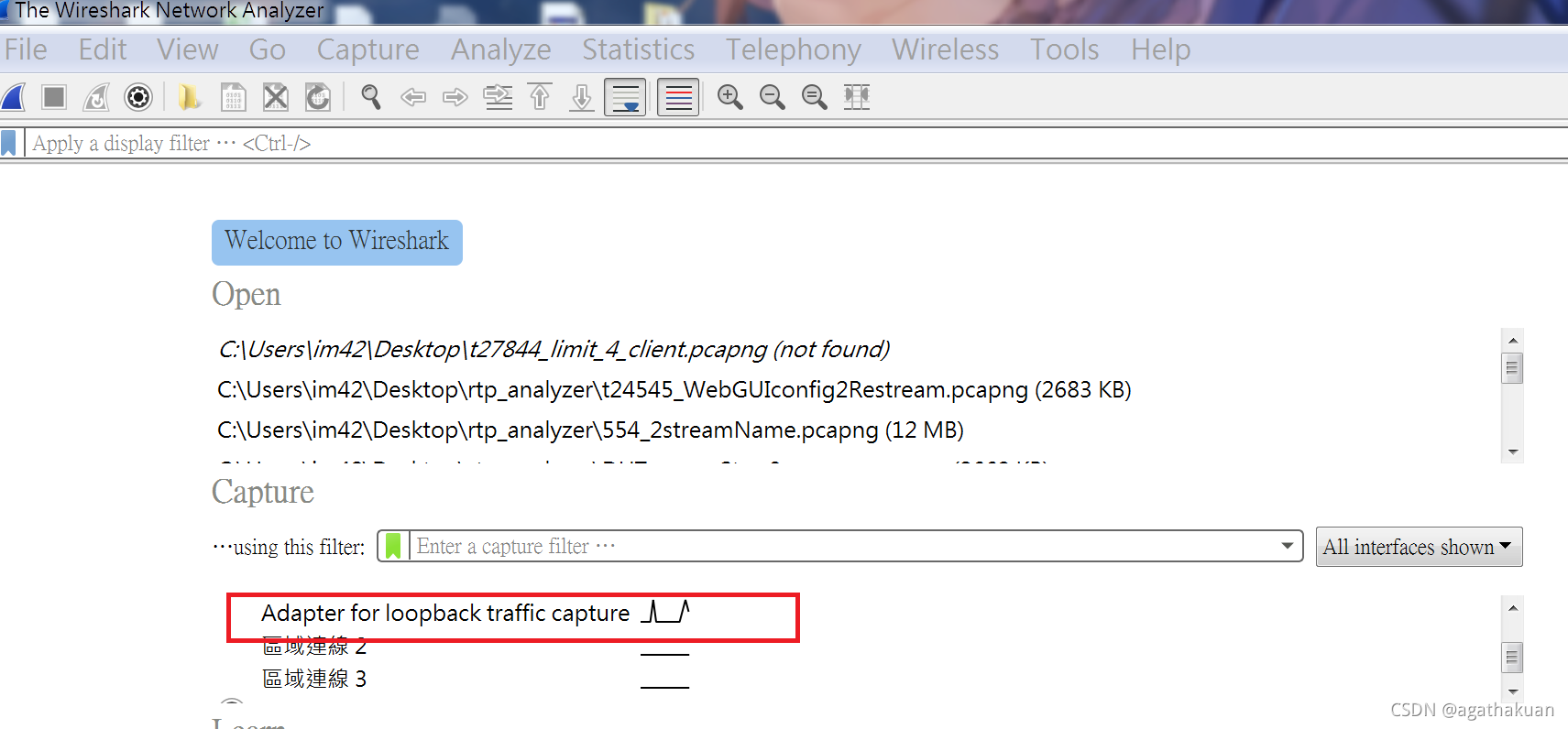The width and height of the screenshot is (1568, 729).
Task: Toggle auto-scroll during live capture
Action: pyautogui.click(x=626, y=97)
